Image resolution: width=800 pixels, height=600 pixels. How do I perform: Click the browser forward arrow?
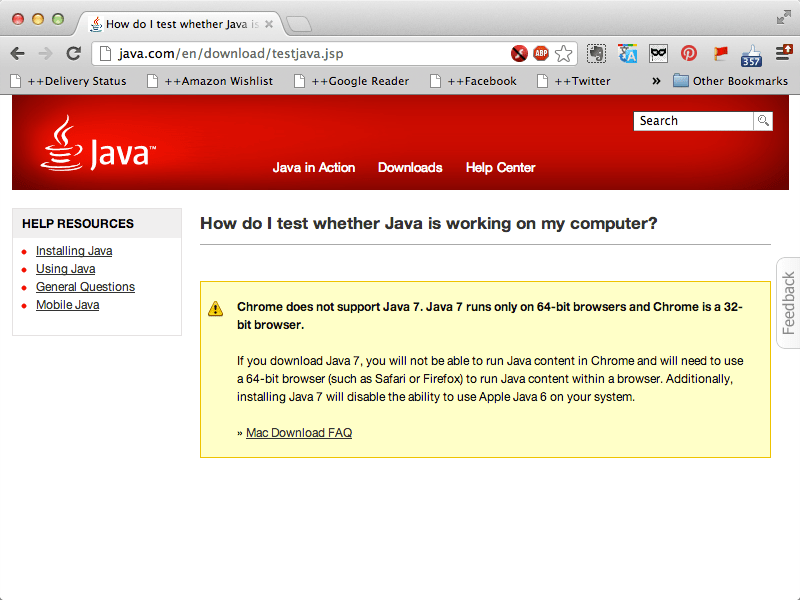46,54
